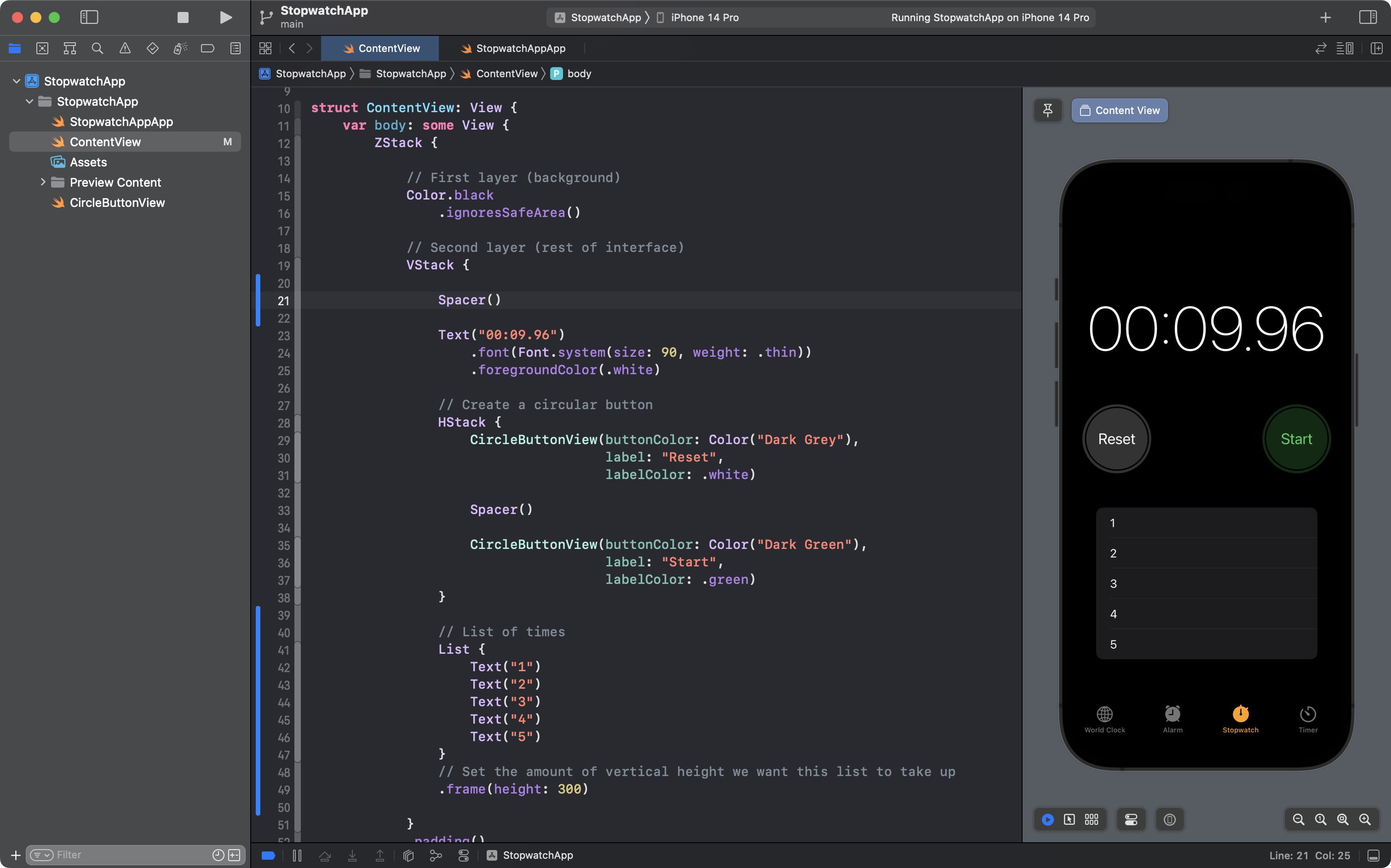
Task: Open the Find navigator magnifier icon
Action: pyautogui.click(x=97, y=48)
